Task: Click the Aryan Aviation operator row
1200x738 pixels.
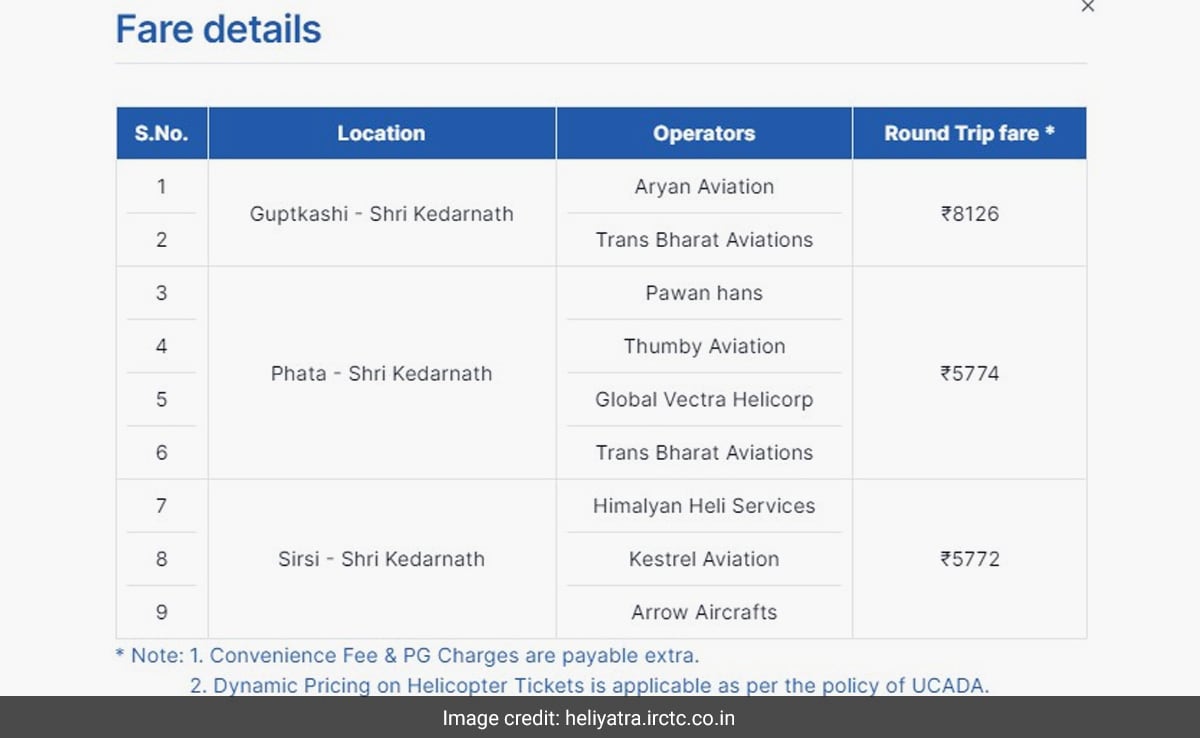Action: 704,187
